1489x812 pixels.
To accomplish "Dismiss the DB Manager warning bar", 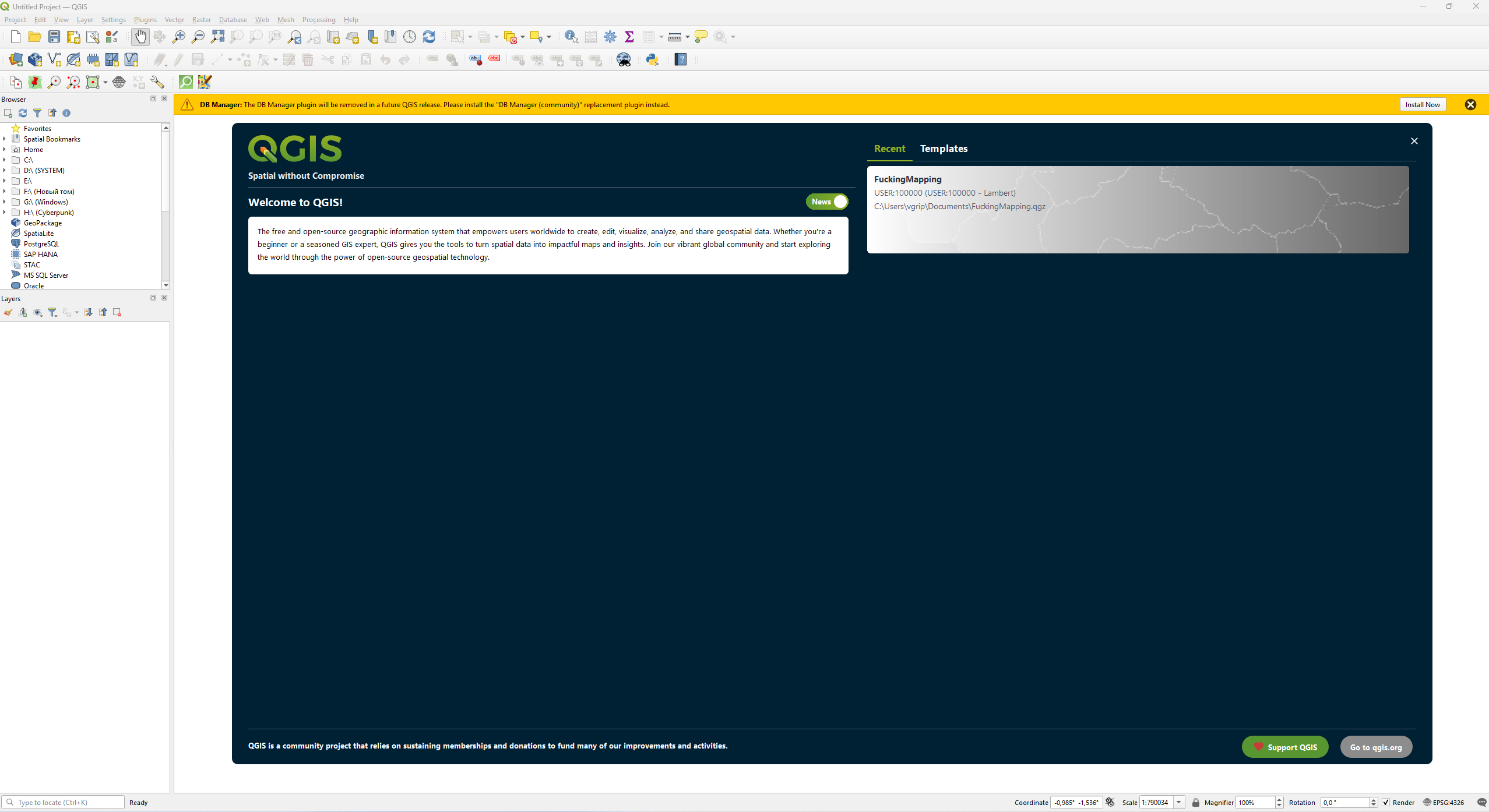I will click(1471, 105).
